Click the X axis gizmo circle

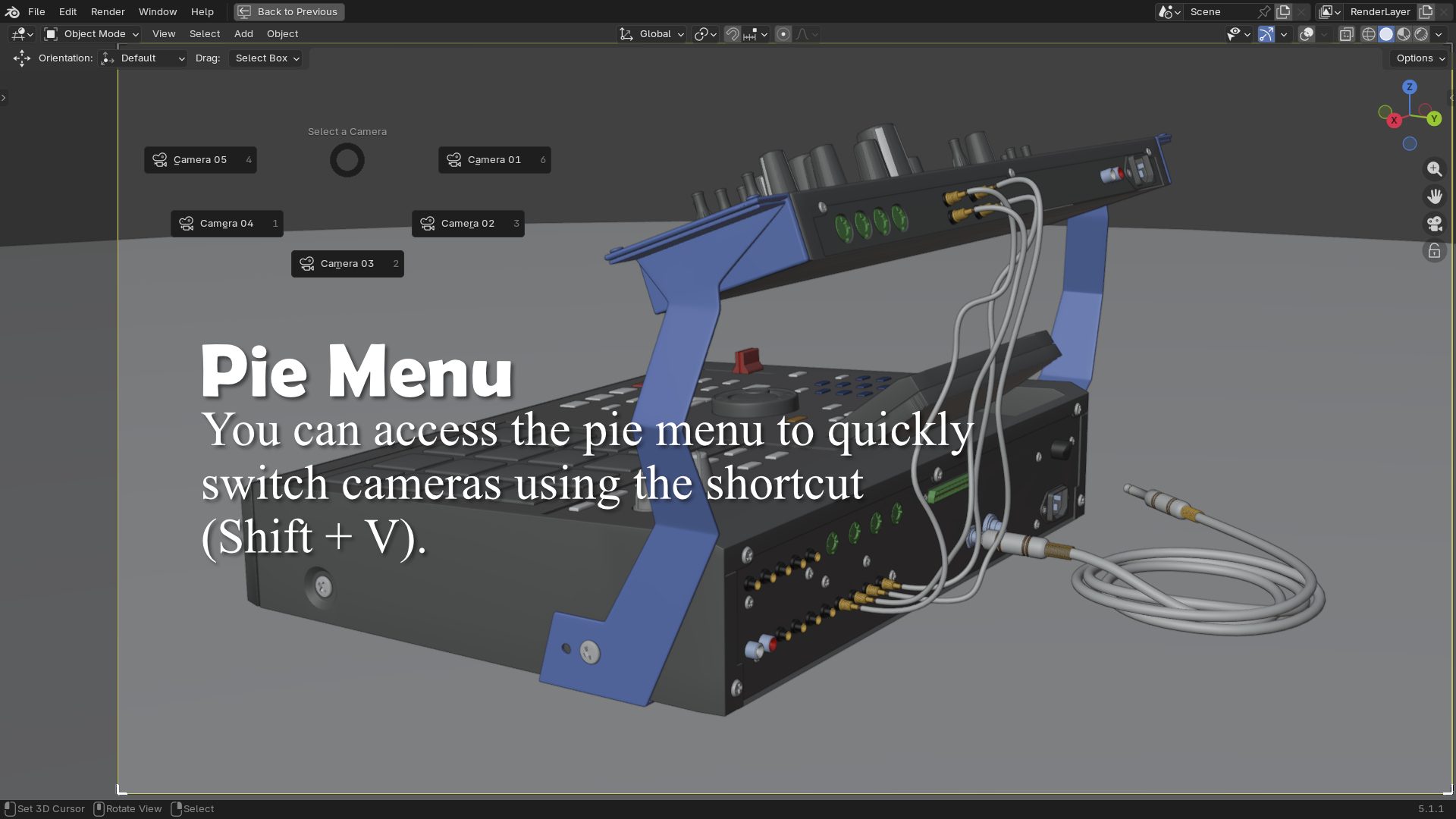click(x=1394, y=121)
